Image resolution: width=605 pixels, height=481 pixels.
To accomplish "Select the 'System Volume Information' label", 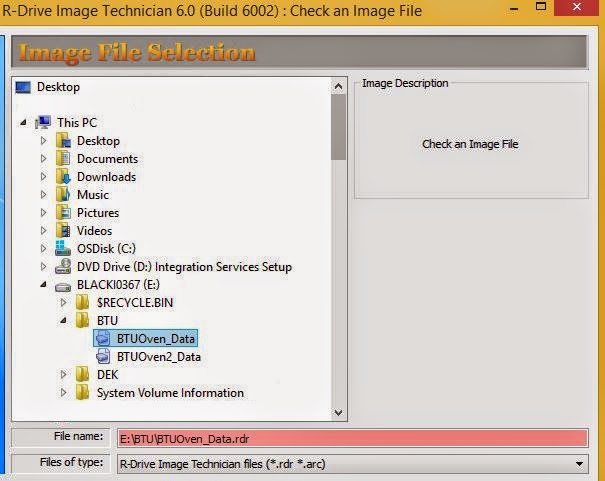I will pos(170,393).
